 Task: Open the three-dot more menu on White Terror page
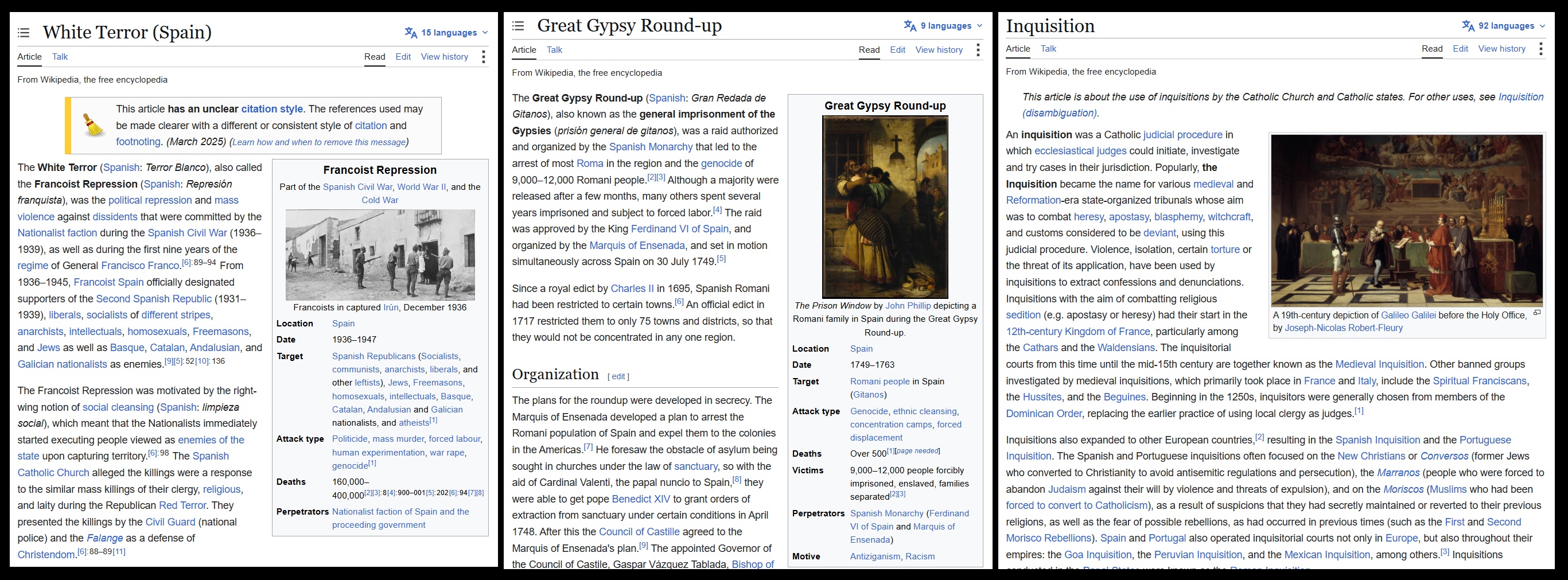(x=483, y=57)
